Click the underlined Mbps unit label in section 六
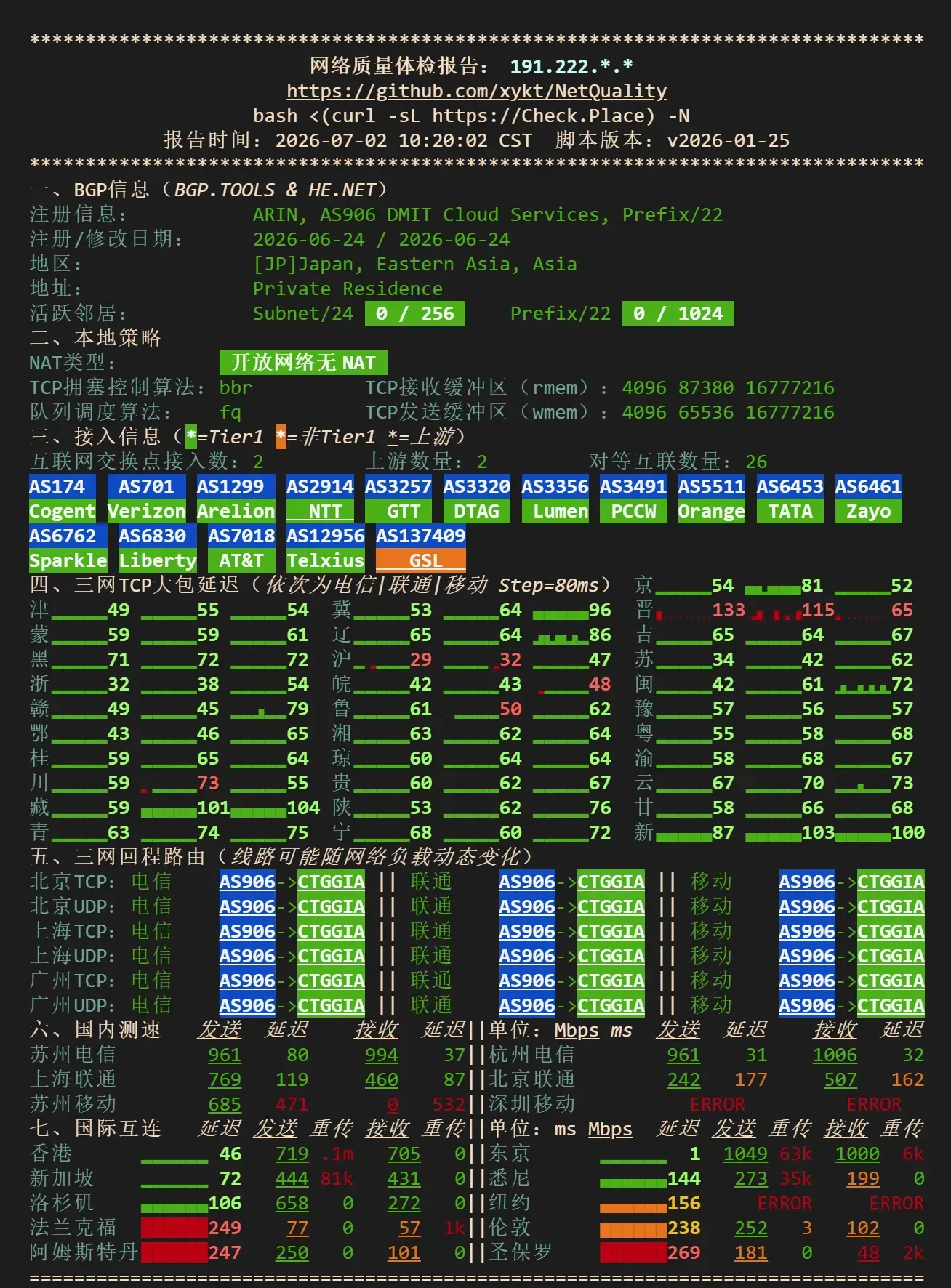951x1288 pixels. point(577,1030)
